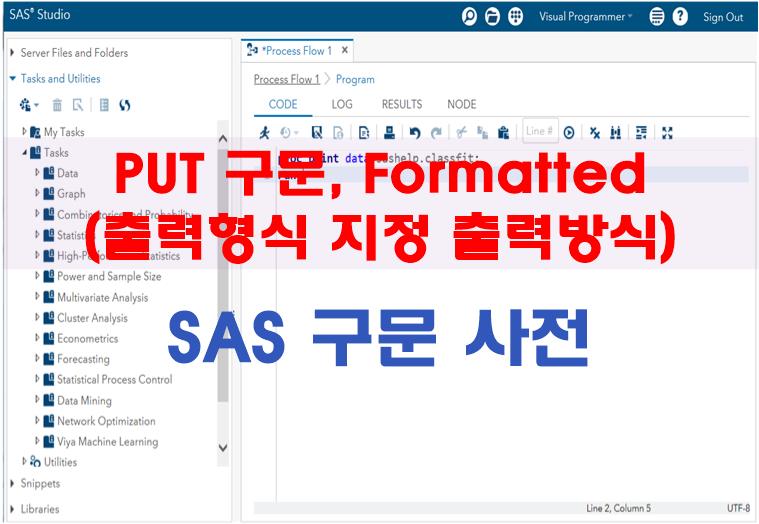Image resolution: width=759 pixels, height=524 pixels.
Task: Click the Help question mark icon
Action: [680, 16]
